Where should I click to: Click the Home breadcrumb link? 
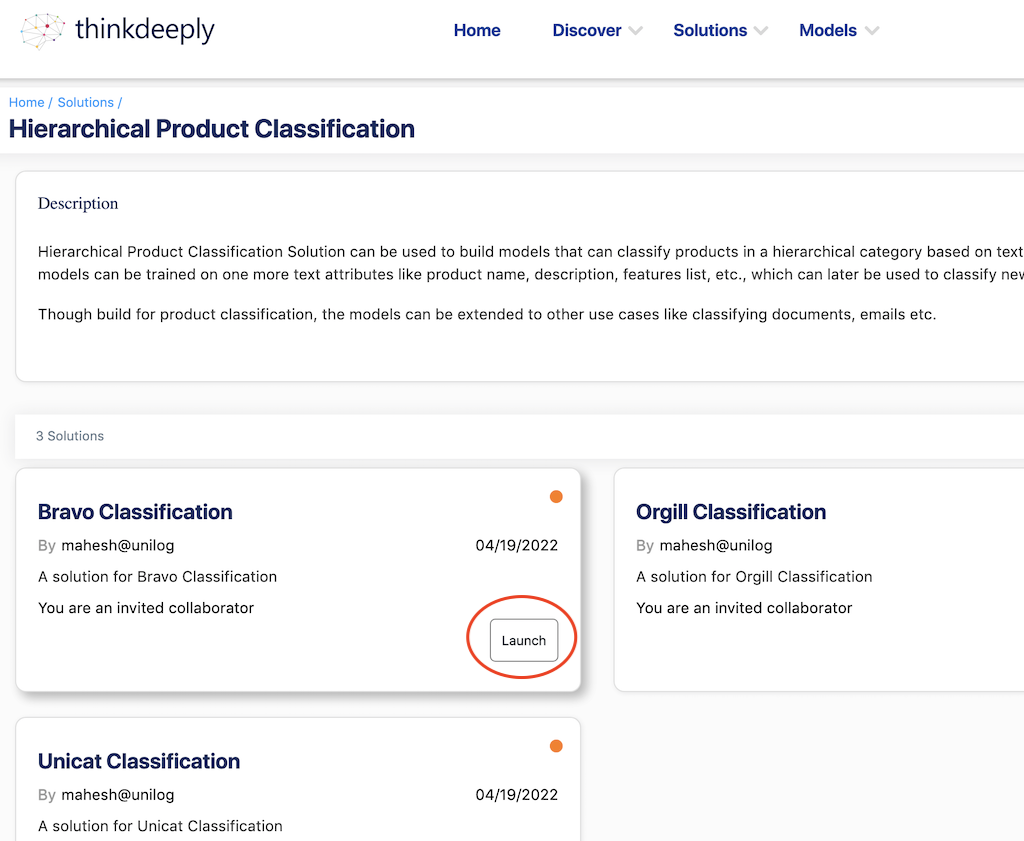[x=27, y=102]
